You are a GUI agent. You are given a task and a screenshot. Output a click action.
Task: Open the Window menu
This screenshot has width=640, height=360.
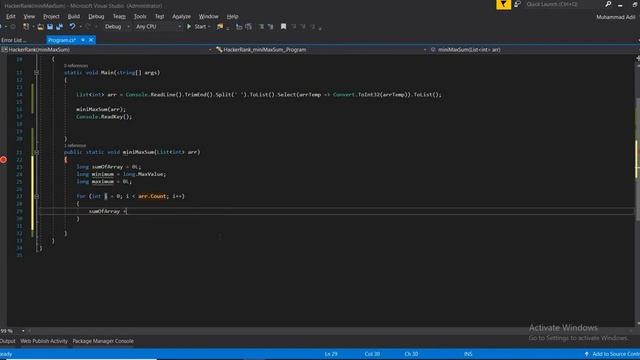(x=209, y=16)
